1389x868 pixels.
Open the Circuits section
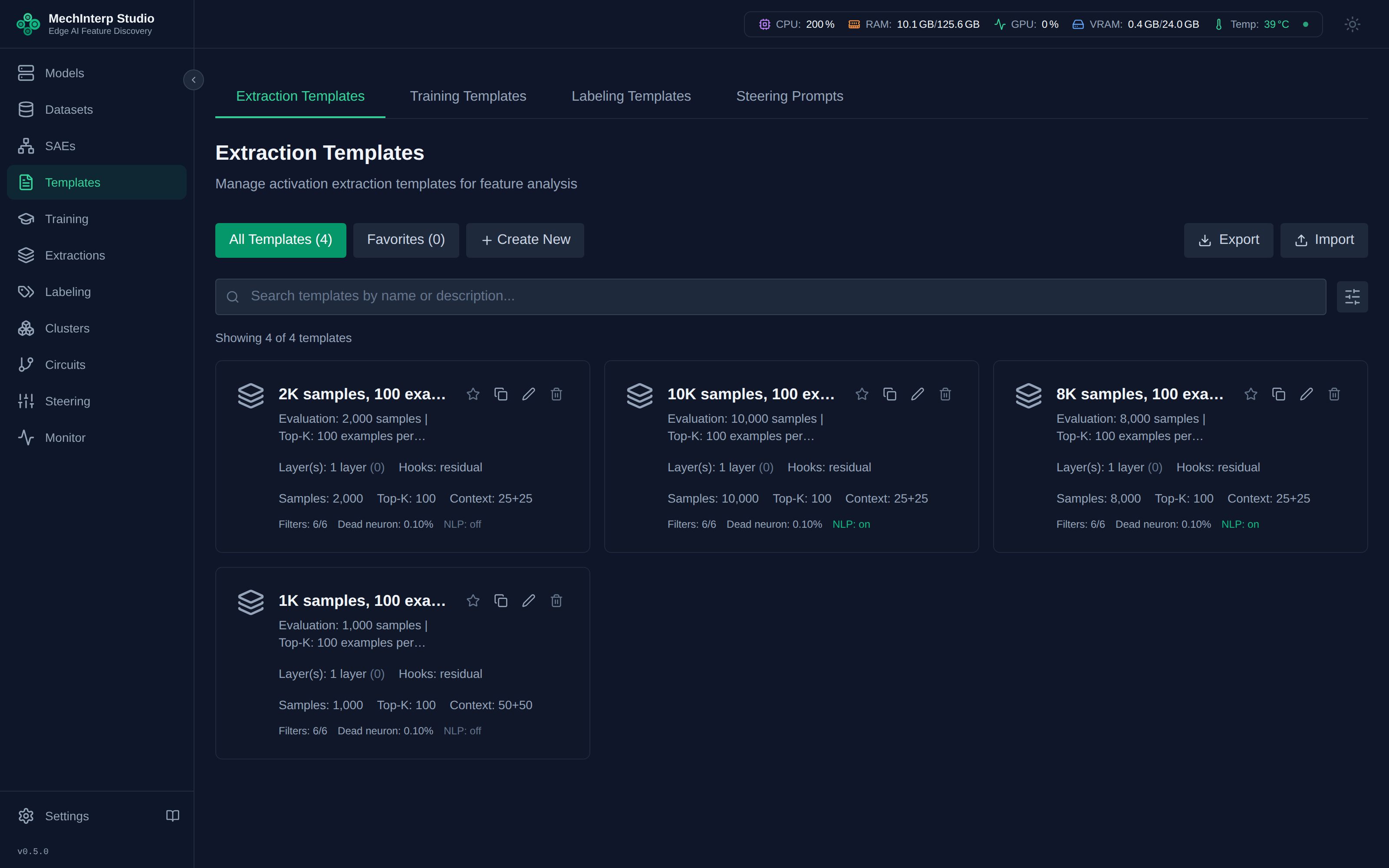(96, 365)
